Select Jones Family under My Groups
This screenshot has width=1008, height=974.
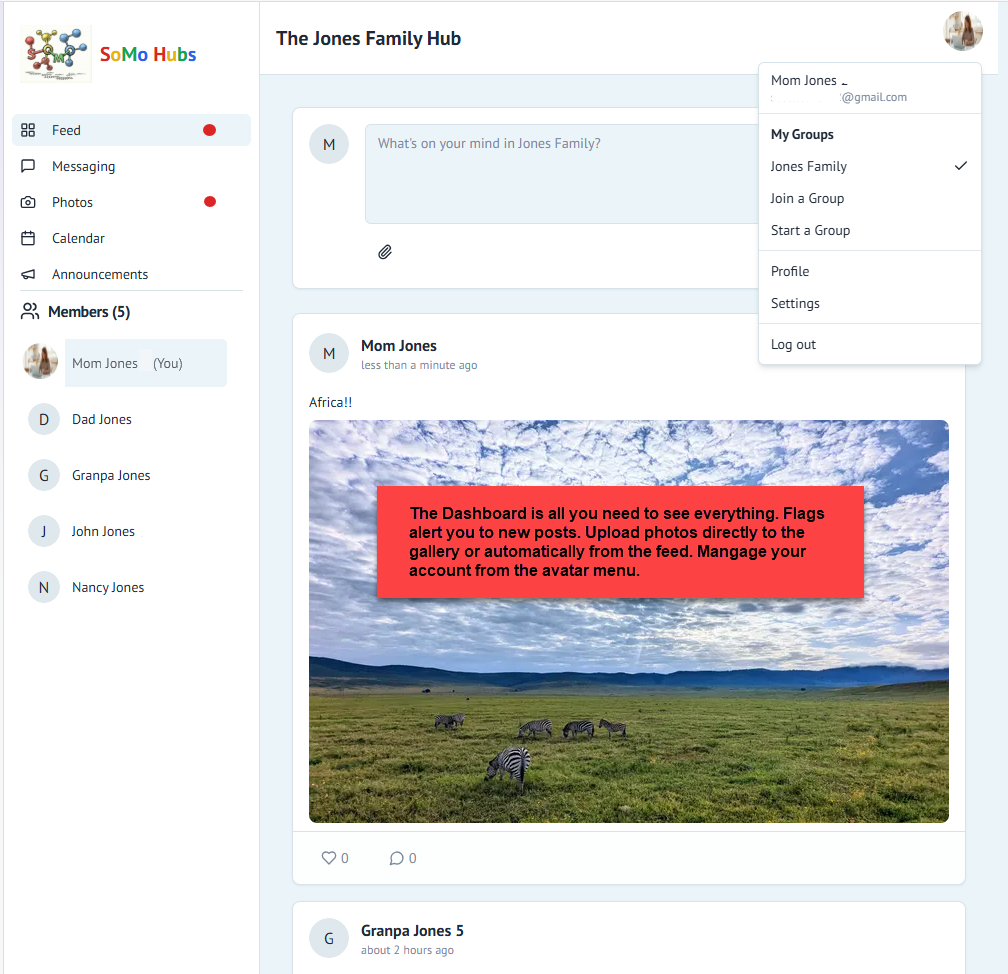pyautogui.click(x=808, y=166)
